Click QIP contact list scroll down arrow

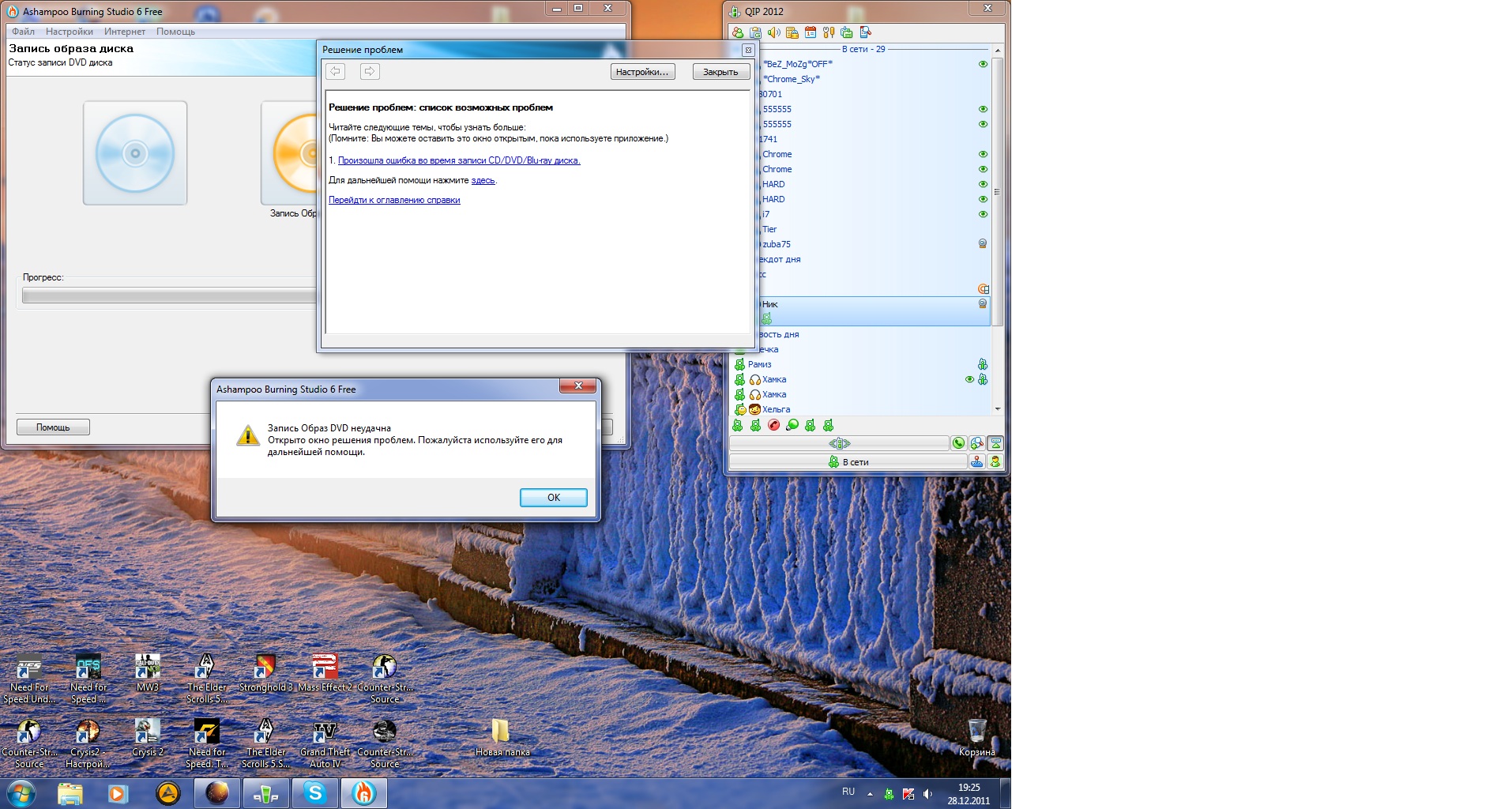998,408
